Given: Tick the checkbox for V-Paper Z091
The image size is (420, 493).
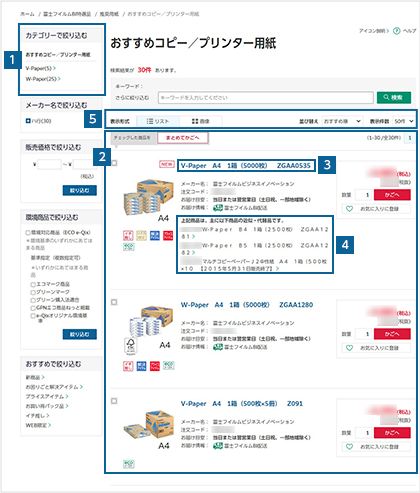Looking at the screenshot, I should point(114,401).
